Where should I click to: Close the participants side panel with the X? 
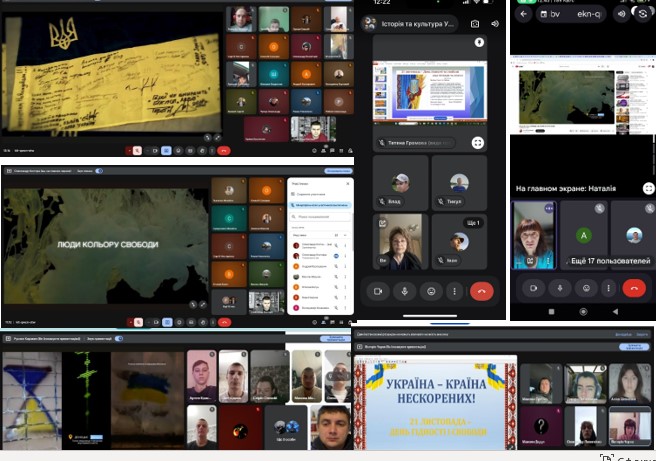[348, 183]
